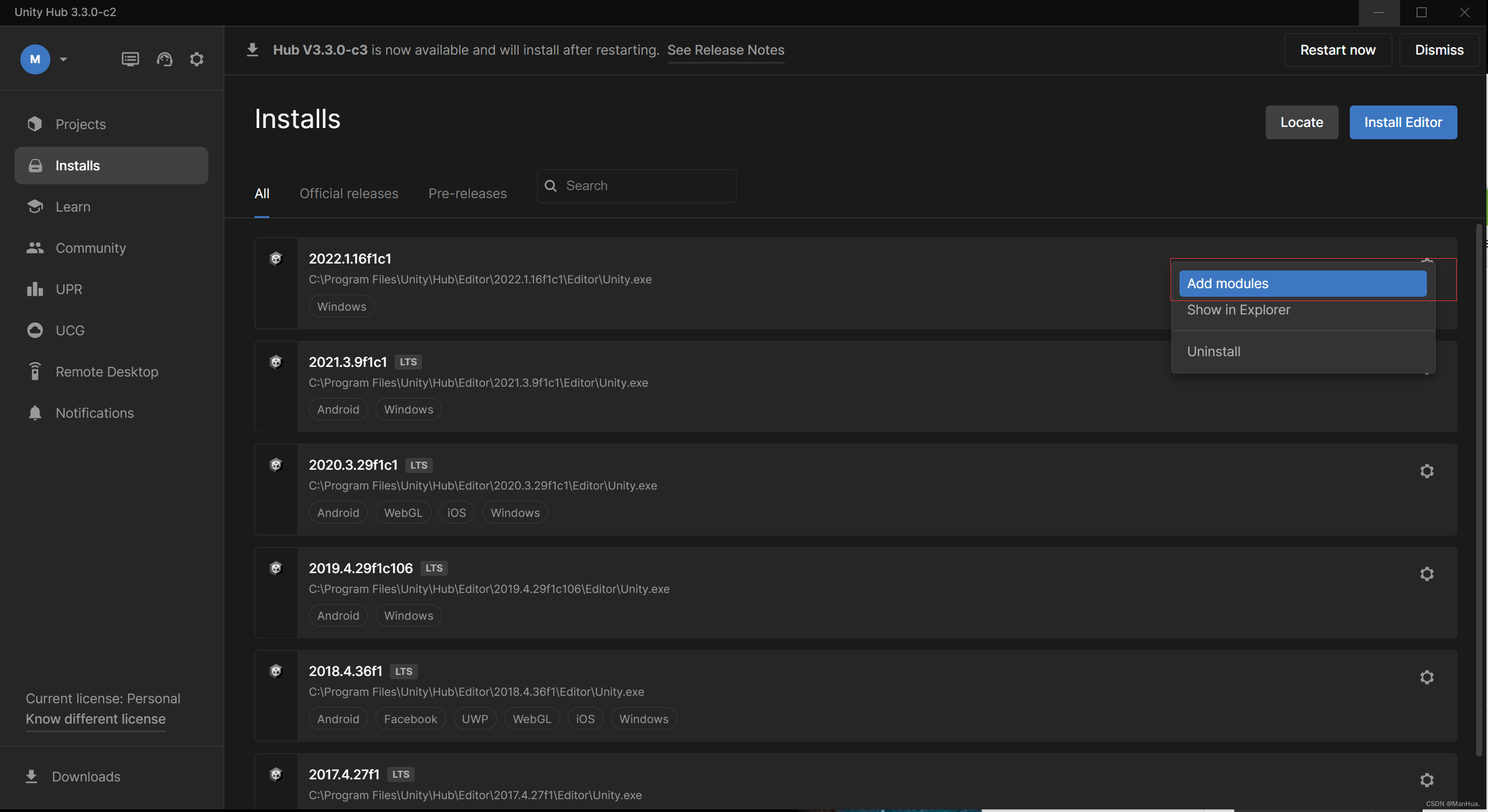Open the UPR bar chart icon
The height and width of the screenshot is (812, 1488).
click(x=35, y=289)
